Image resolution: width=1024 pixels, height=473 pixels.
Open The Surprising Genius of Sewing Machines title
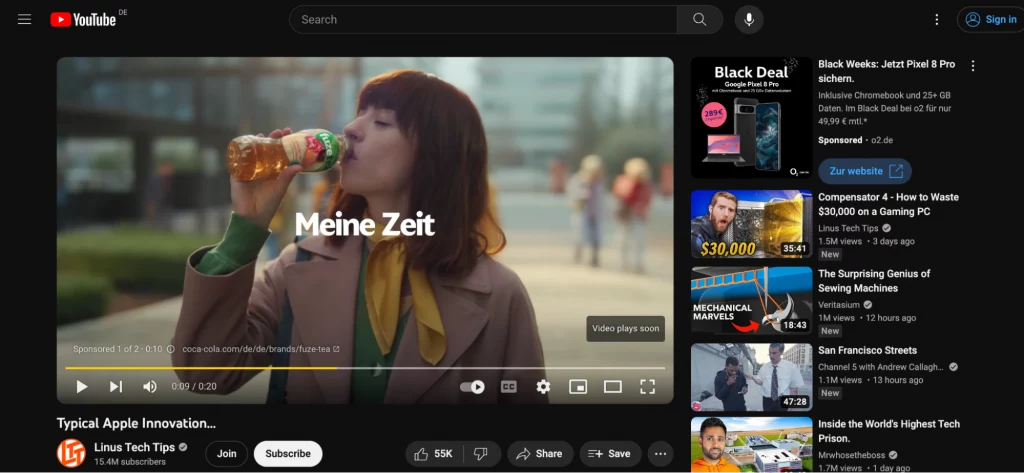tap(874, 281)
